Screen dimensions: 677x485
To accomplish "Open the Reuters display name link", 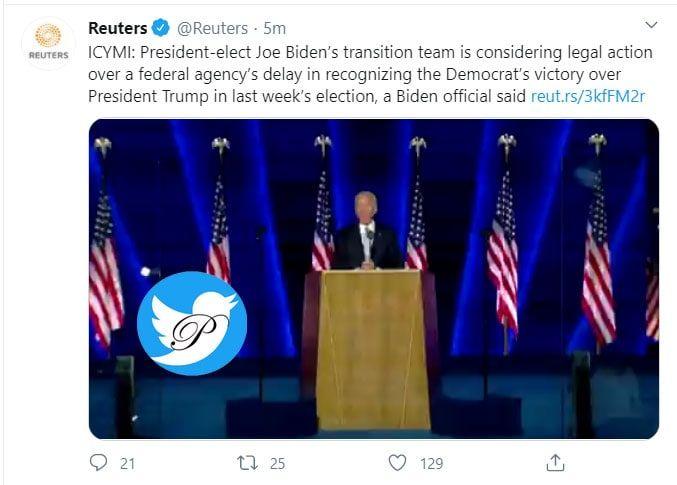I will (x=115, y=25).
